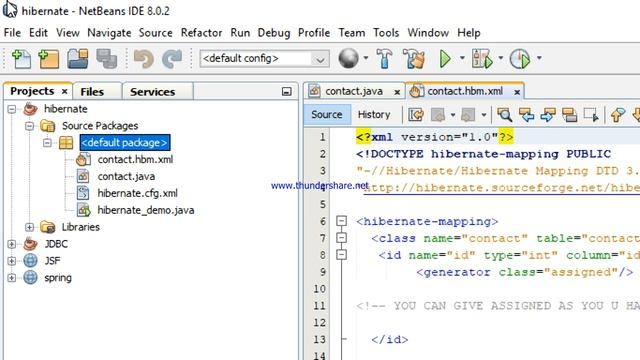The width and height of the screenshot is (640, 360).
Task: Toggle Highlight Search icon in editor toolbar
Action: pyautogui.click(x=569, y=115)
